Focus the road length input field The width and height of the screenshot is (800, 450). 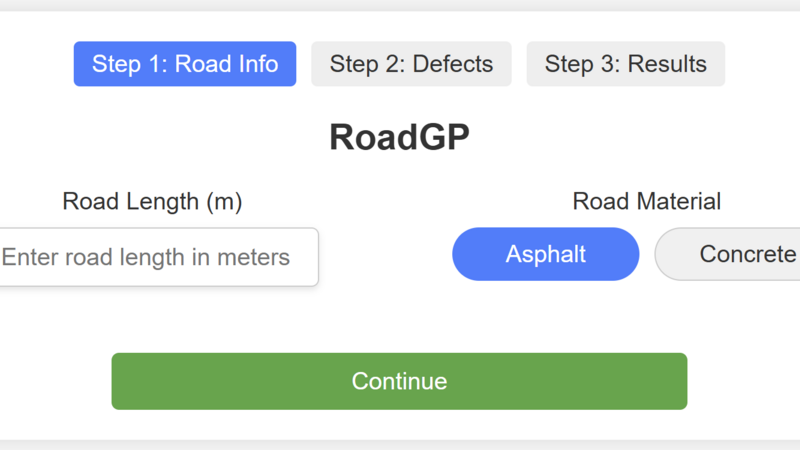click(x=155, y=257)
